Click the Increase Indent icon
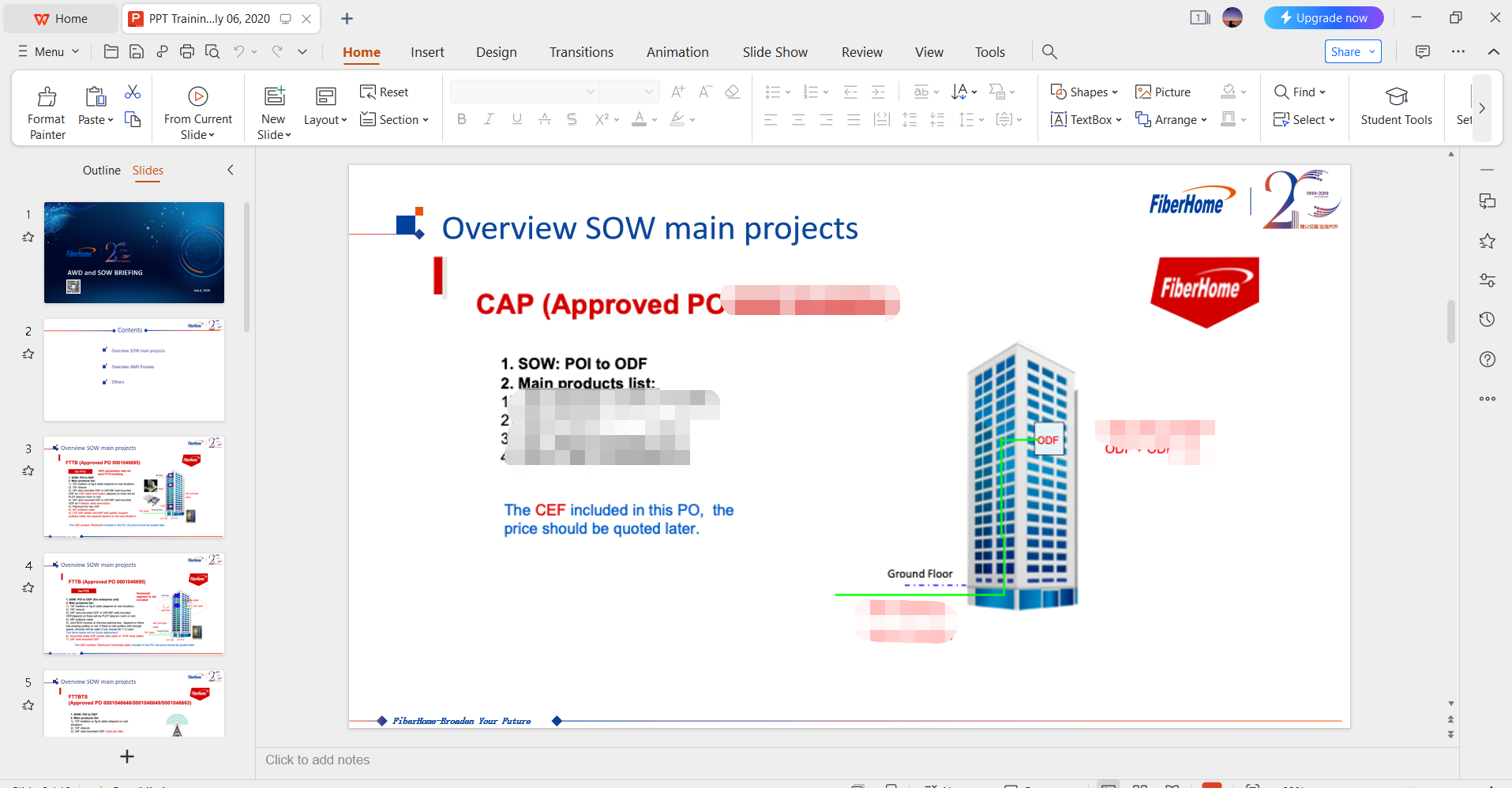Image resolution: width=1512 pixels, height=788 pixels. [x=878, y=92]
